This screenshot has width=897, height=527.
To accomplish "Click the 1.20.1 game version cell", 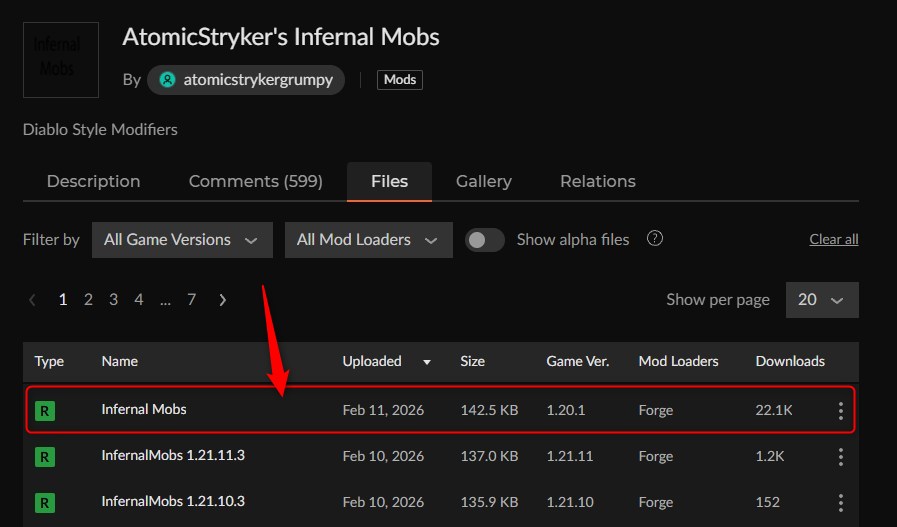I will coord(566,410).
